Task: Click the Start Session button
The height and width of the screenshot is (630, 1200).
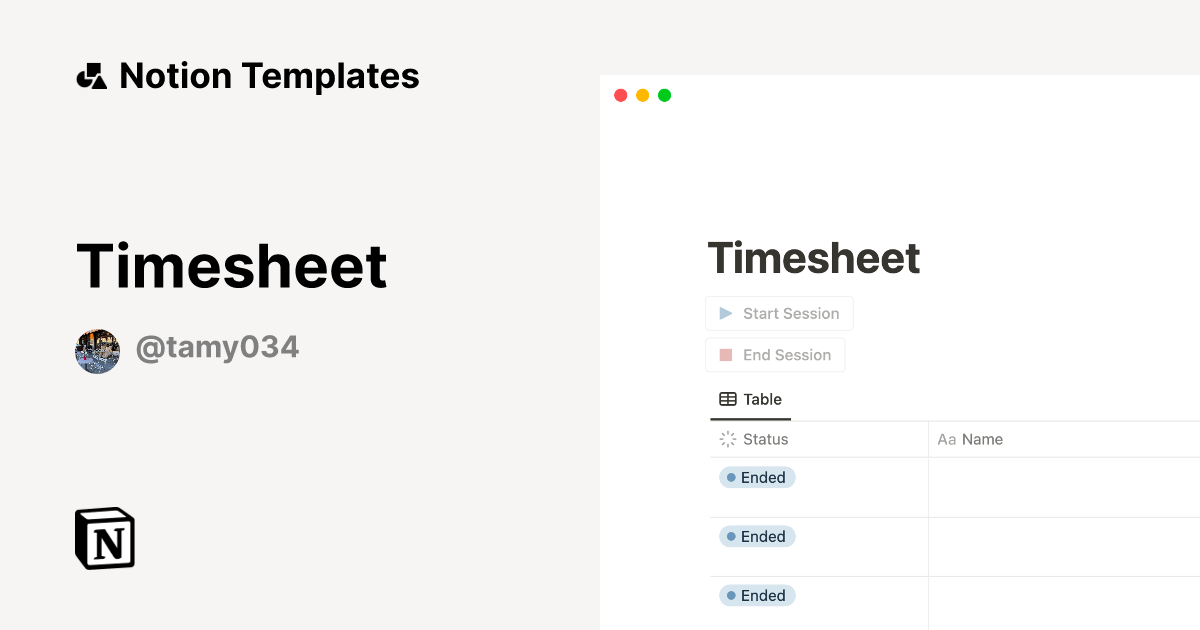Action: click(779, 313)
